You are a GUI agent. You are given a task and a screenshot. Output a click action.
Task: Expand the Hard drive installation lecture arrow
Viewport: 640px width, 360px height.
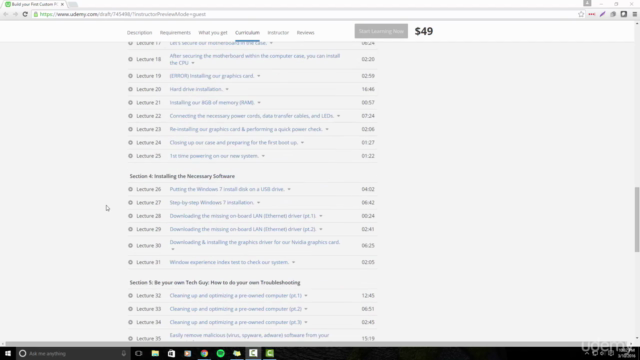coord(227,89)
